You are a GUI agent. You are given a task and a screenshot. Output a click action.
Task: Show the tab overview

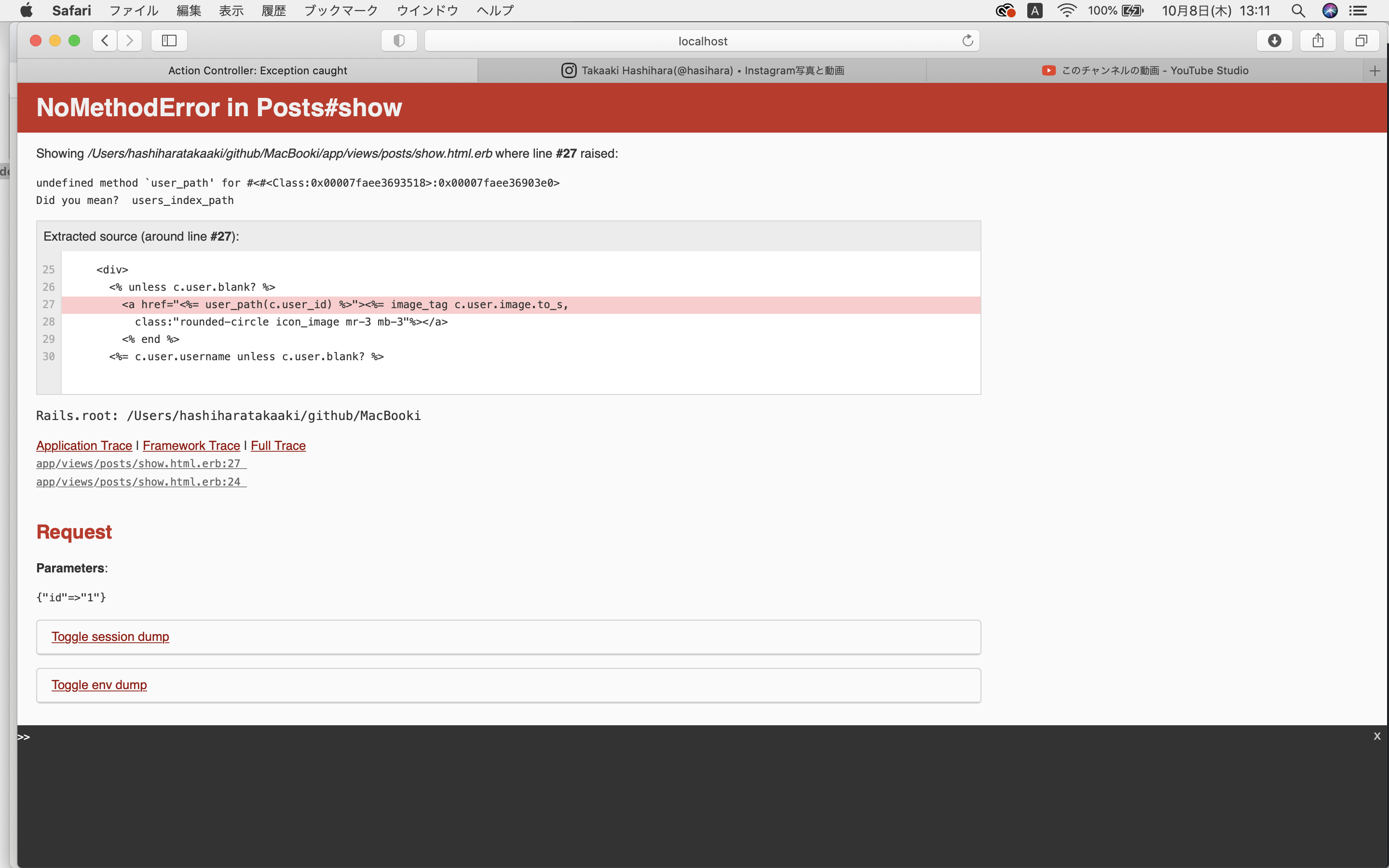coord(1361,40)
